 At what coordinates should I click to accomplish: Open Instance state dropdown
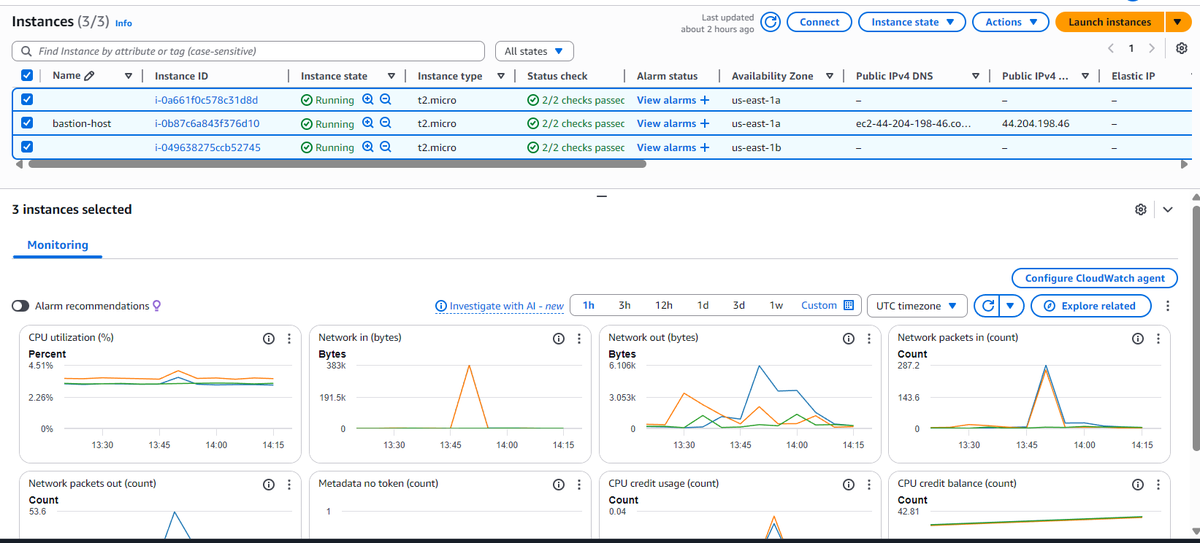pyautogui.click(x=912, y=22)
